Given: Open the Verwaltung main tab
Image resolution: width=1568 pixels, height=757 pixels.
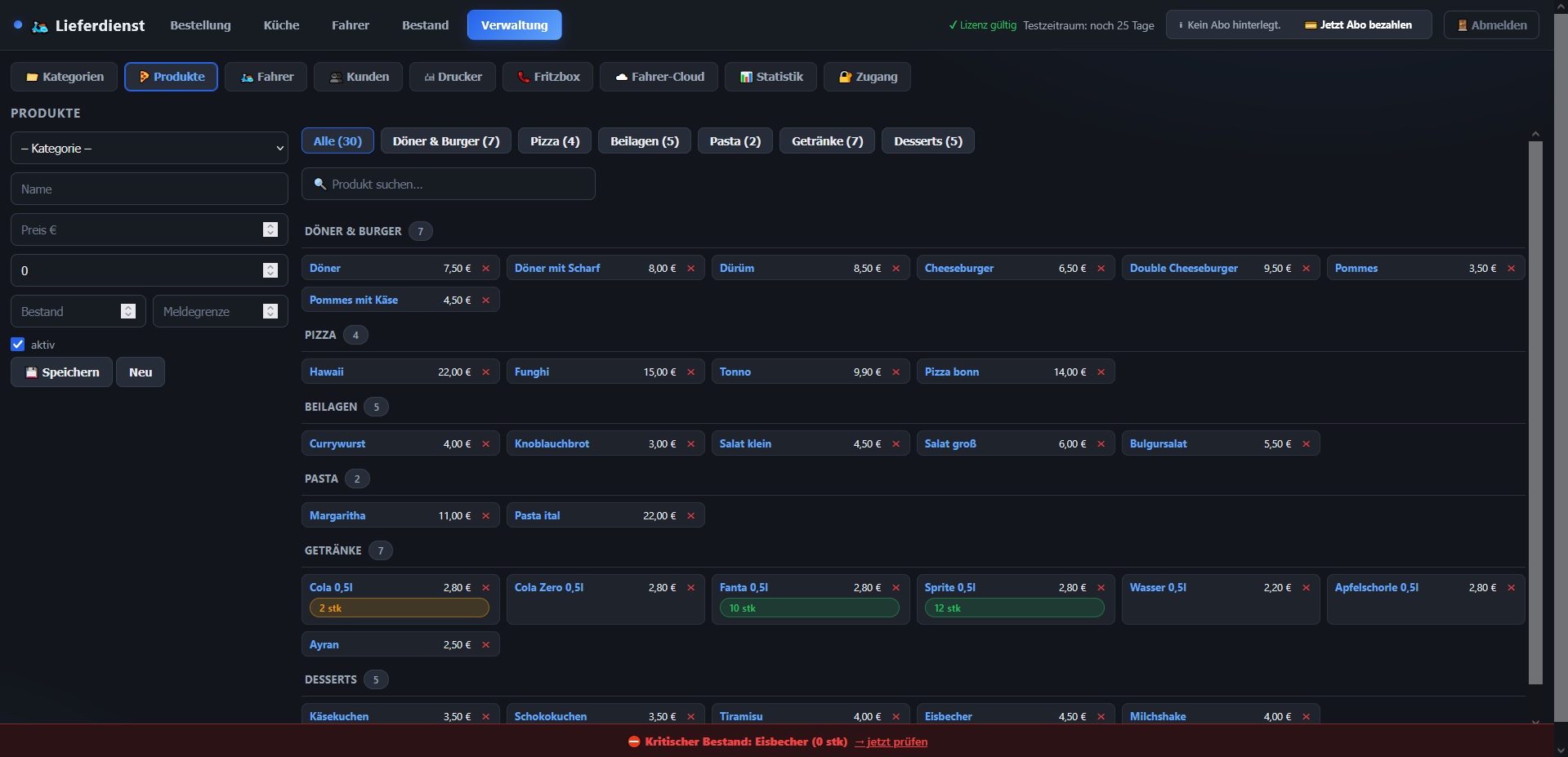Looking at the screenshot, I should [x=514, y=25].
